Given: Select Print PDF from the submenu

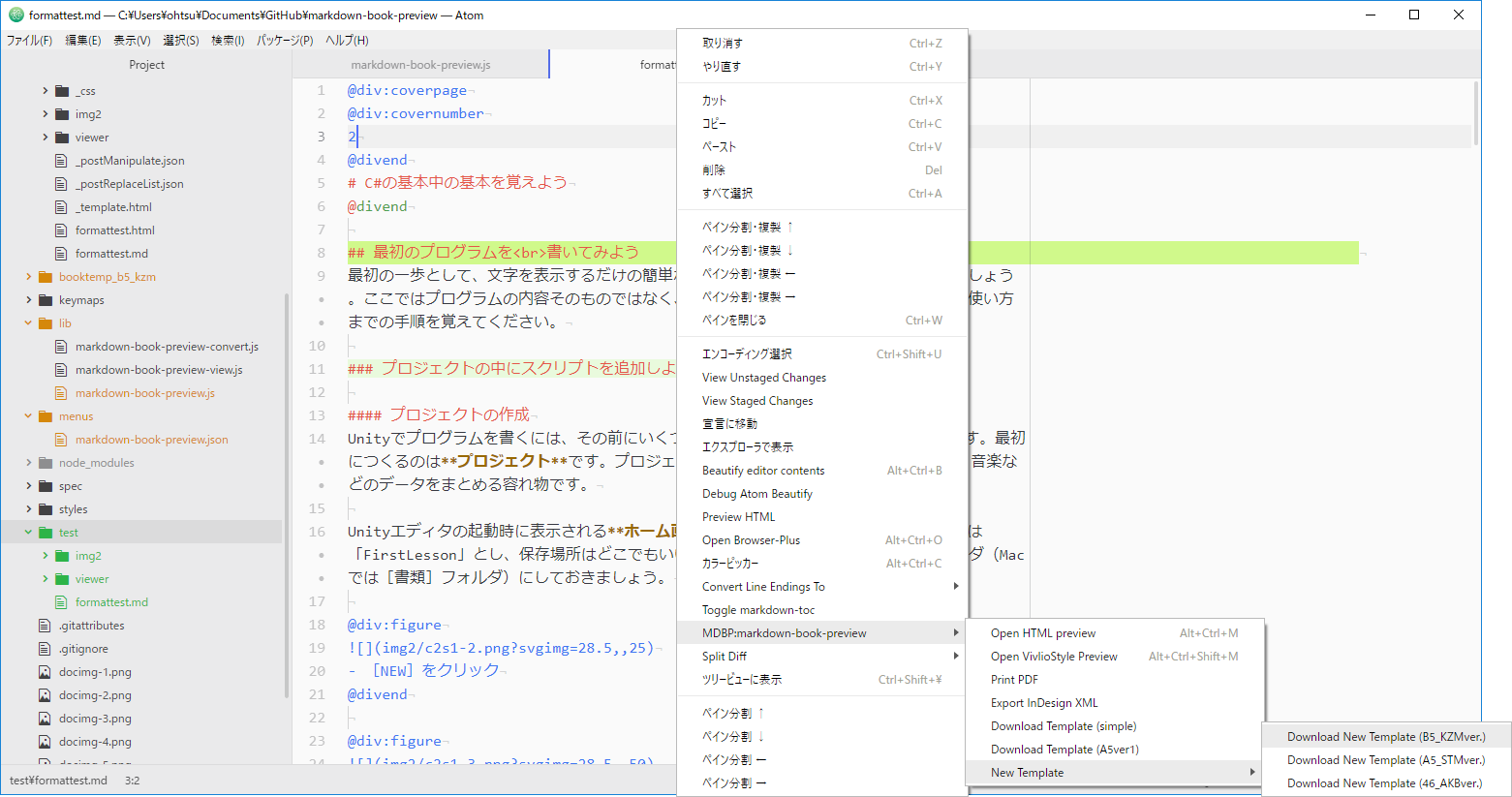Looking at the screenshot, I should point(1014,679).
